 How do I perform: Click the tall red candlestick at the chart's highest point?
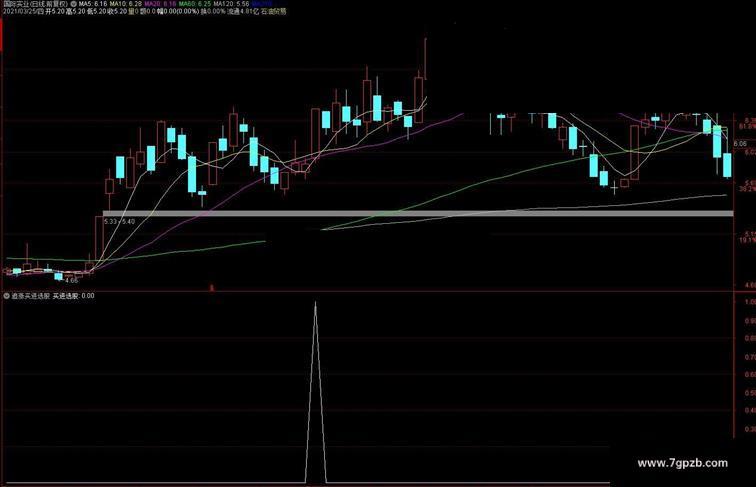(x=425, y=58)
